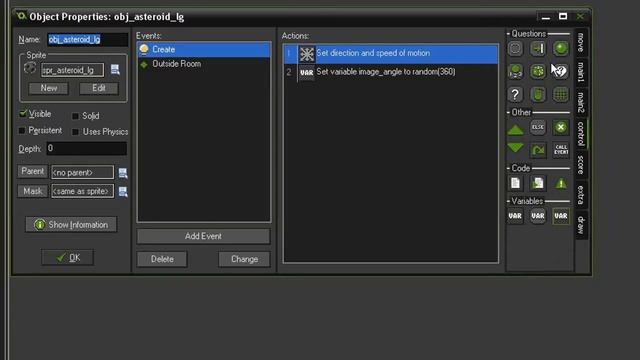Click the last VAR Draw Variable icon
640x360 pixels.
[x=561, y=216]
